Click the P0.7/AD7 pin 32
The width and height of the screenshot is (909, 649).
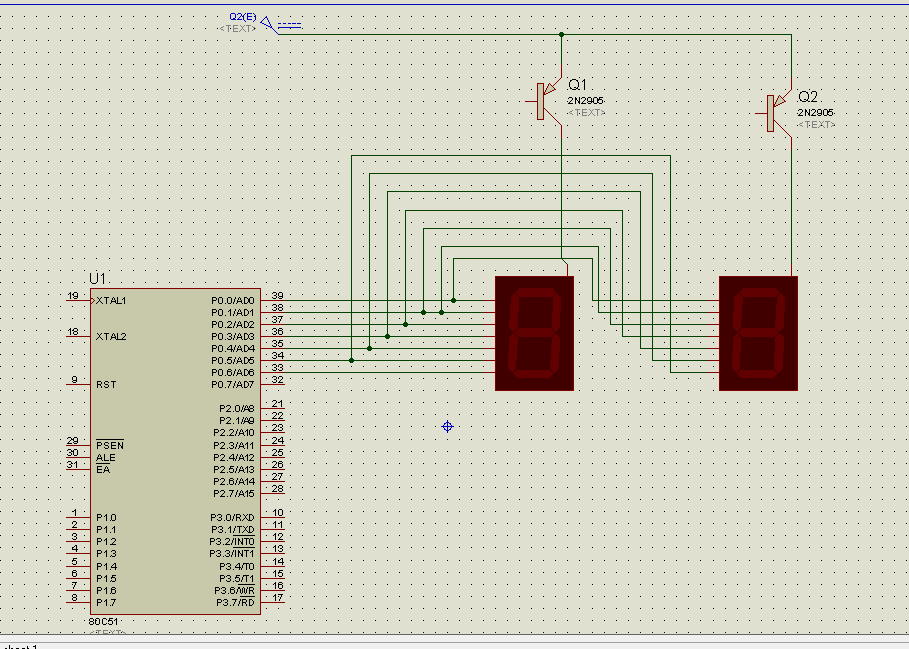(x=272, y=384)
